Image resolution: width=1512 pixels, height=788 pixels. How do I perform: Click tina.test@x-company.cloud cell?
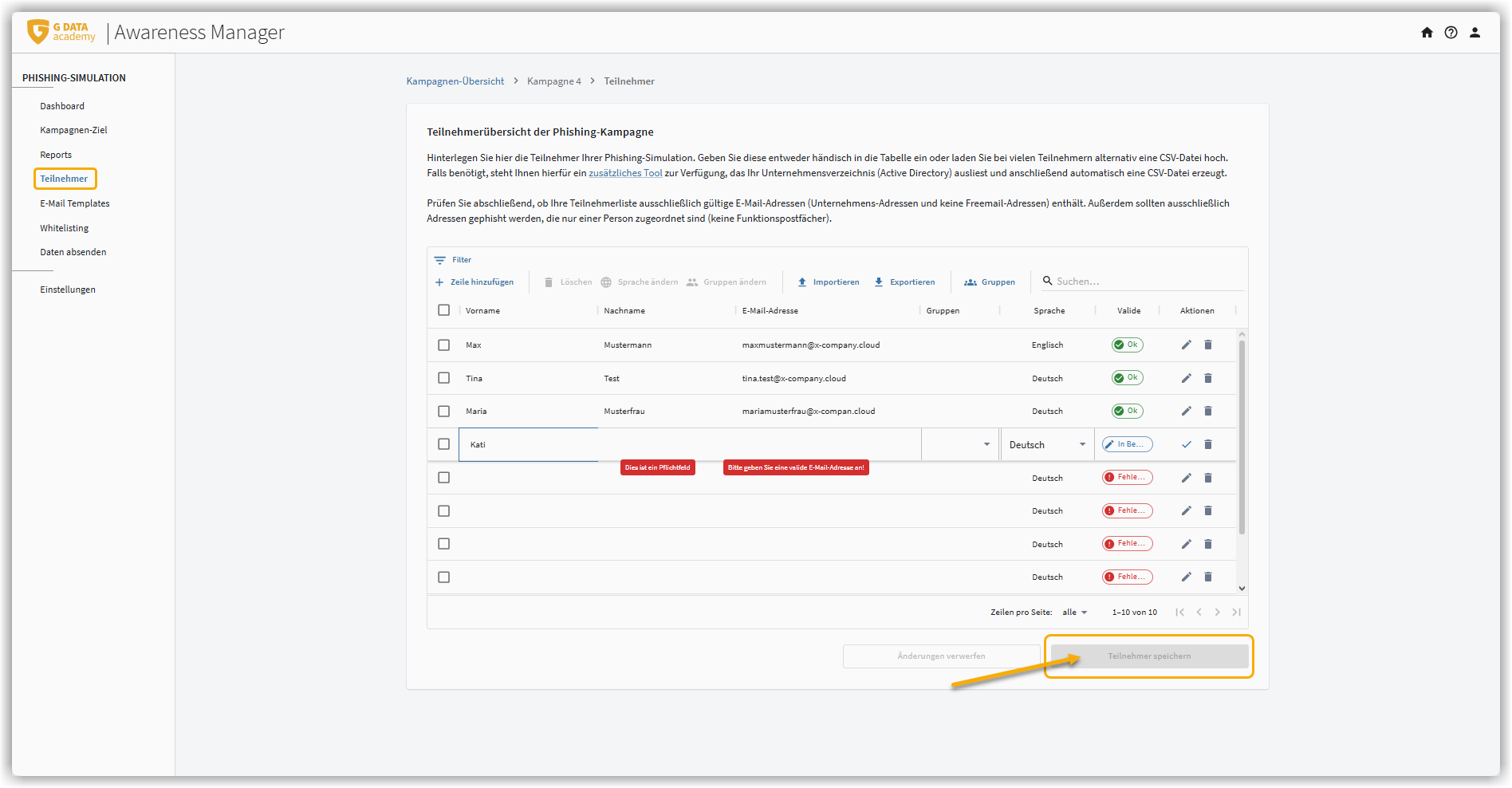pos(793,379)
